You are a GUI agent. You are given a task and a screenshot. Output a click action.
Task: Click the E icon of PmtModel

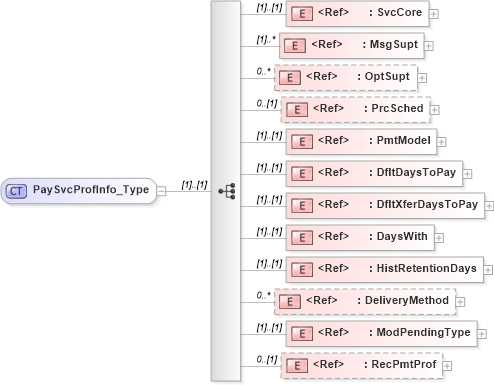click(x=302, y=142)
